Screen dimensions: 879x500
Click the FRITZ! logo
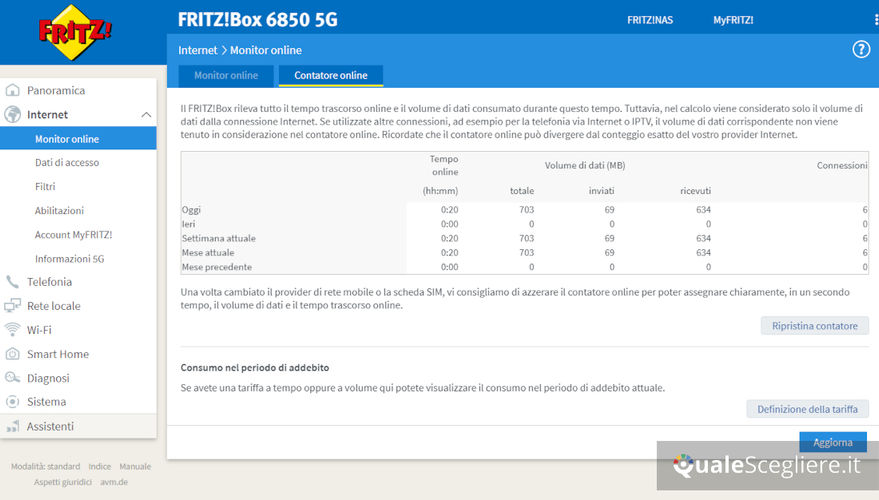[x=75, y=32]
